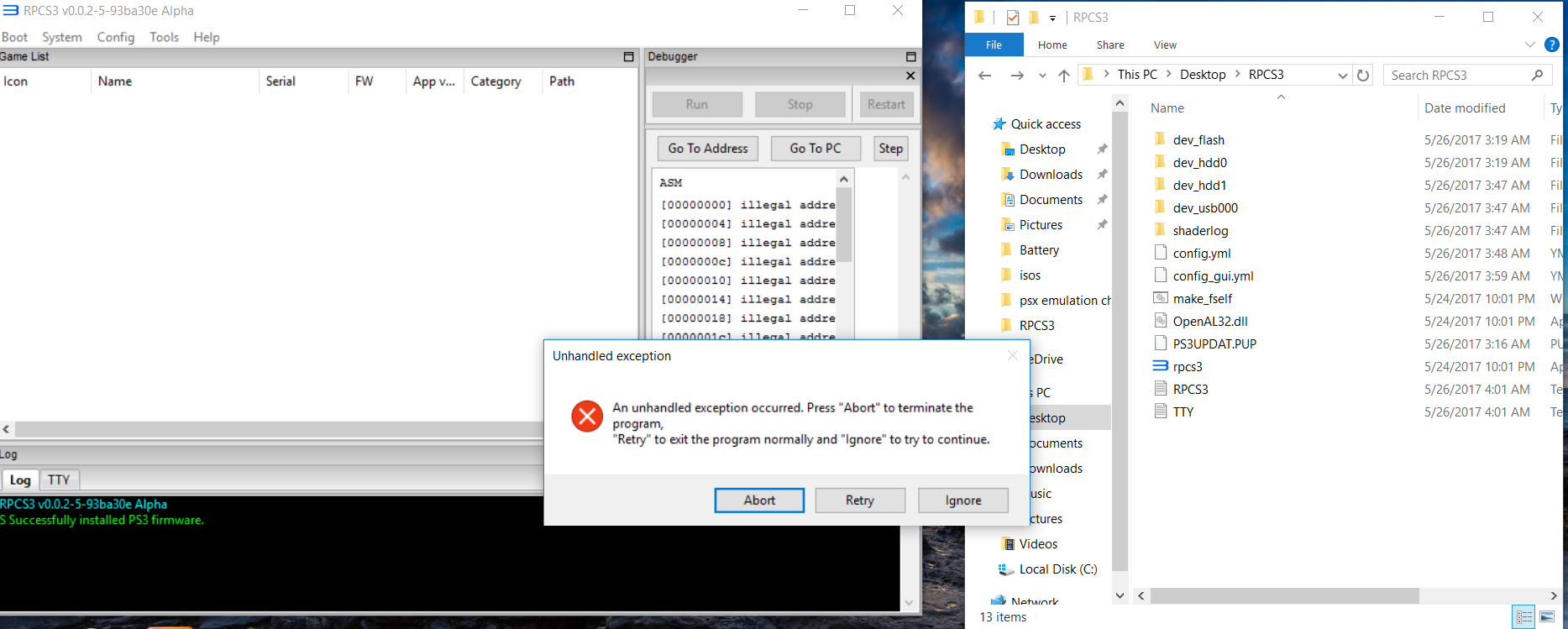Select Documents under Quick access
The width and height of the screenshot is (1568, 629).
click(x=1051, y=199)
